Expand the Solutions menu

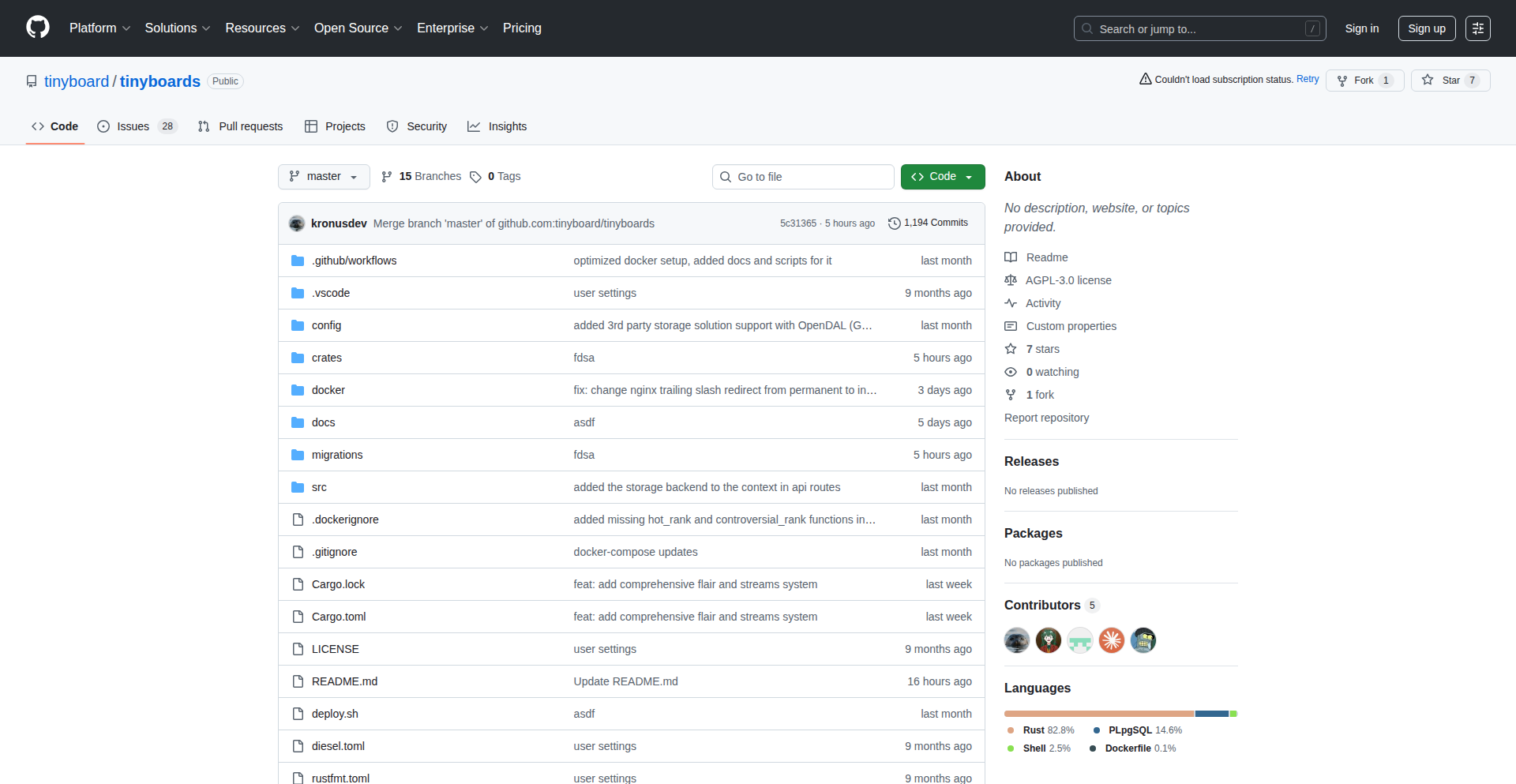[178, 28]
